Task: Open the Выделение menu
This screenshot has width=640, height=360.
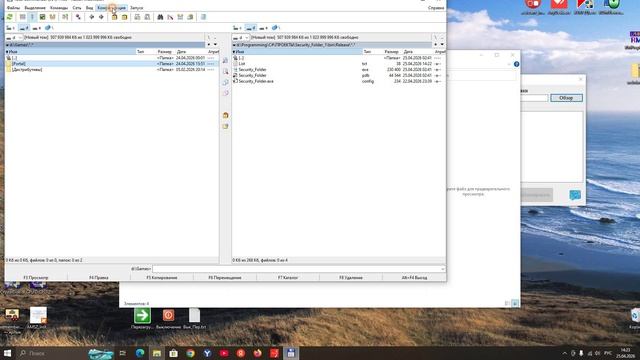Action: point(35,8)
